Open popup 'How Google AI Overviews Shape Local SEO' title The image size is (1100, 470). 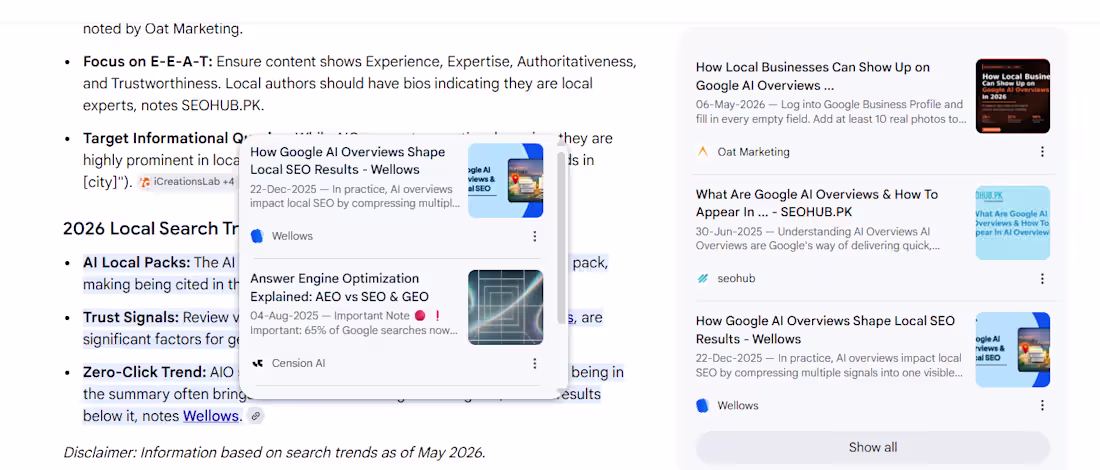(347, 161)
